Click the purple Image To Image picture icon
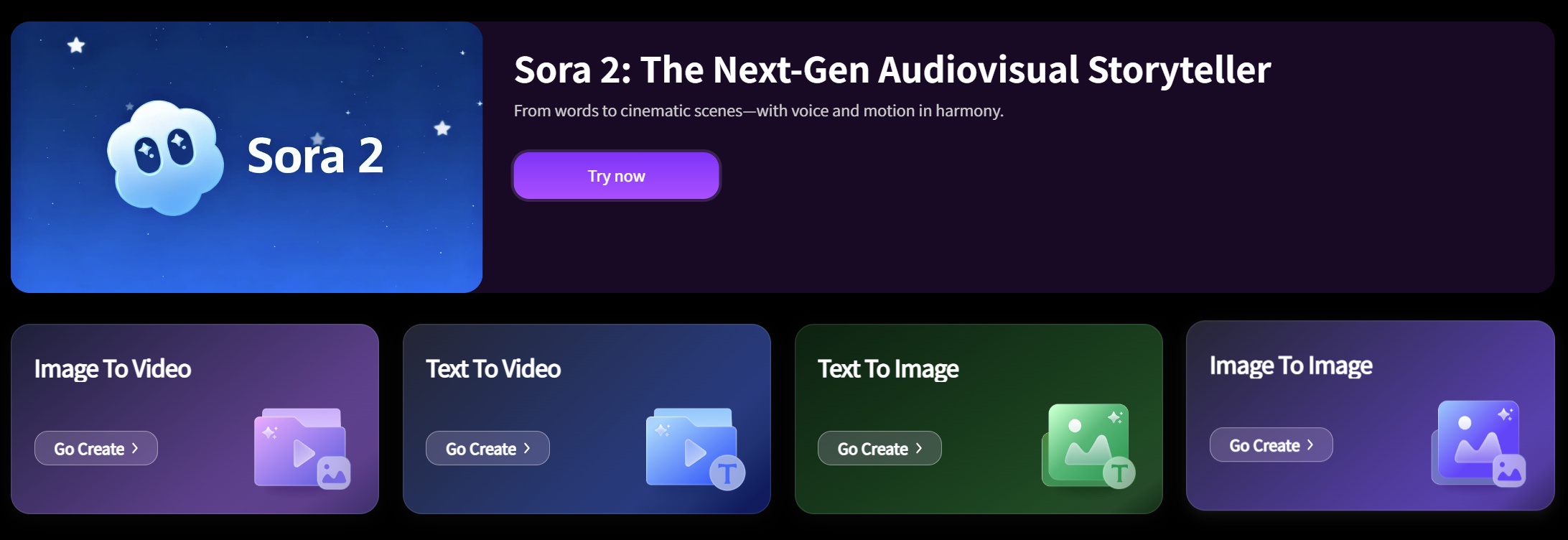The width and height of the screenshot is (1568, 540). coord(1479,444)
